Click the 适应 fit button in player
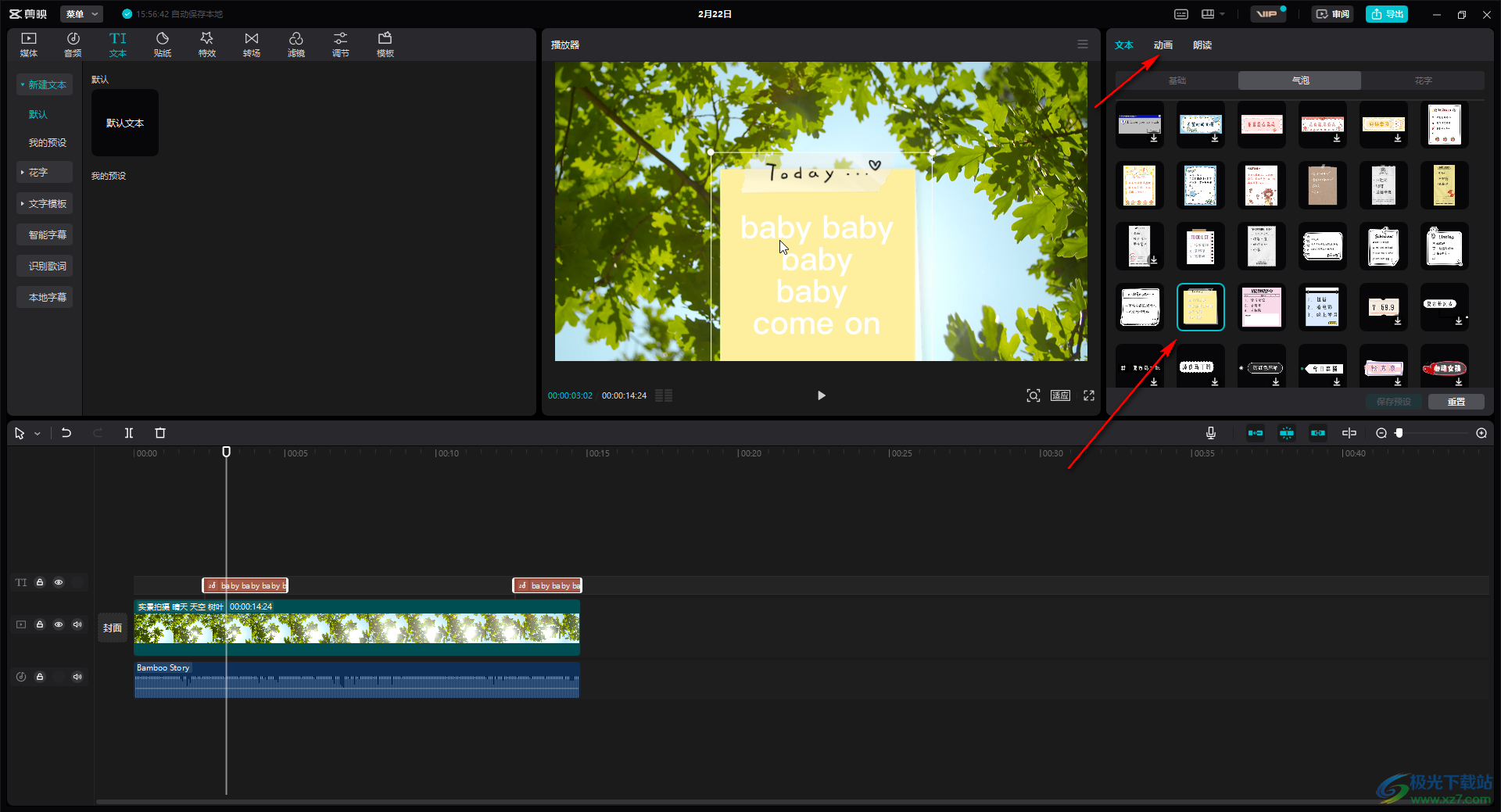This screenshot has width=1501, height=812. tap(1061, 395)
